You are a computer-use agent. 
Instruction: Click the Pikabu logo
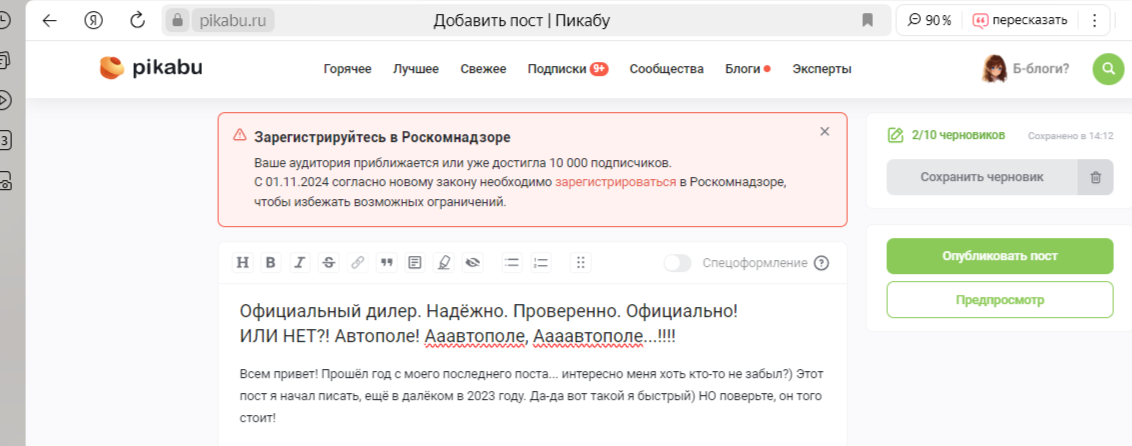(x=151, y=68)
